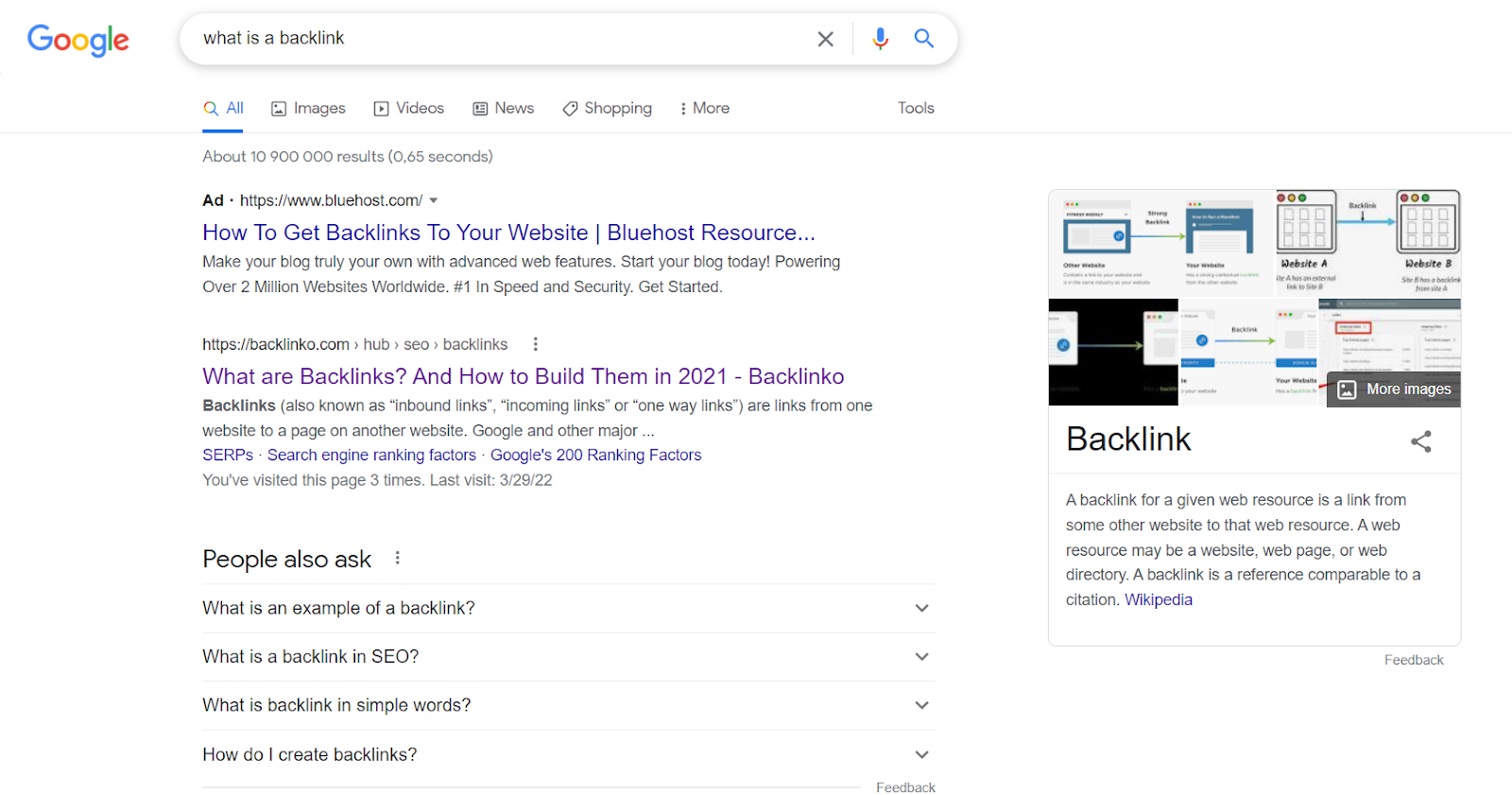Screen dimensions: 1512x795
Task: Open 'Search engine ranking factors' sitelink
Action: pyautogui.click(x=371, y=455)
